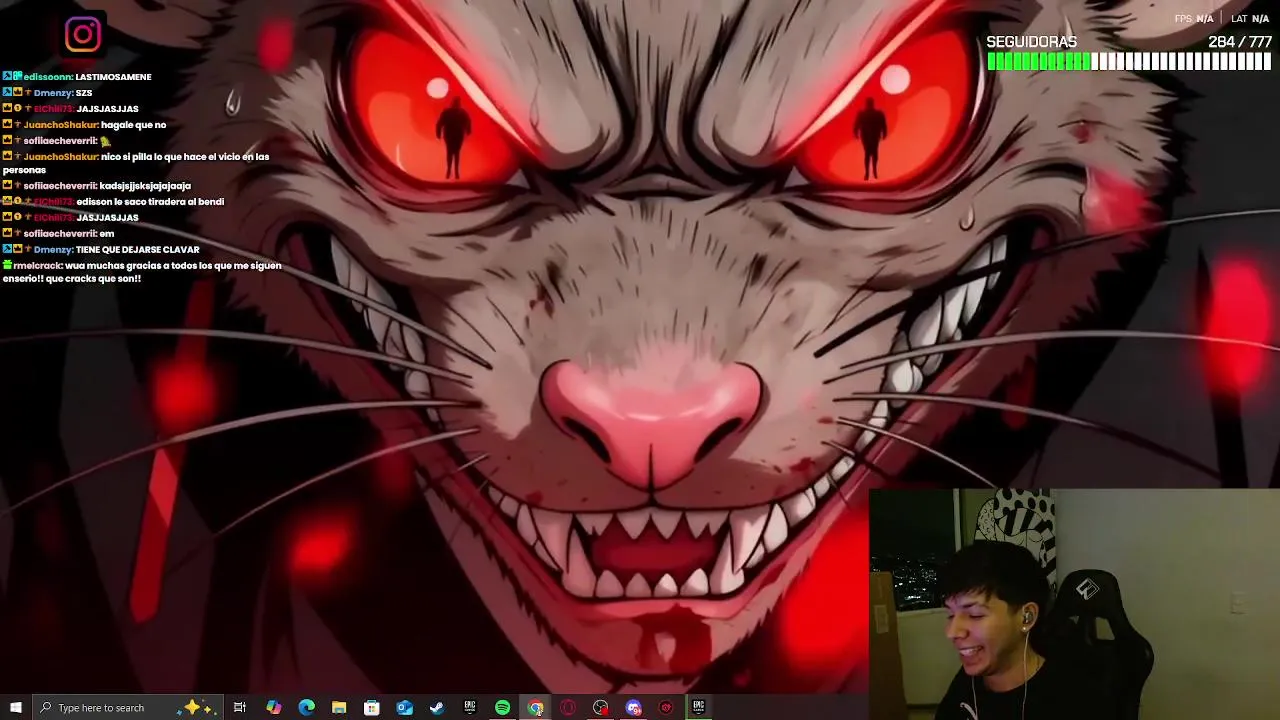This screenshot has height=720, width=1280.
Task: Launch Copilot from the taskbar
Action: coord(273,707)
